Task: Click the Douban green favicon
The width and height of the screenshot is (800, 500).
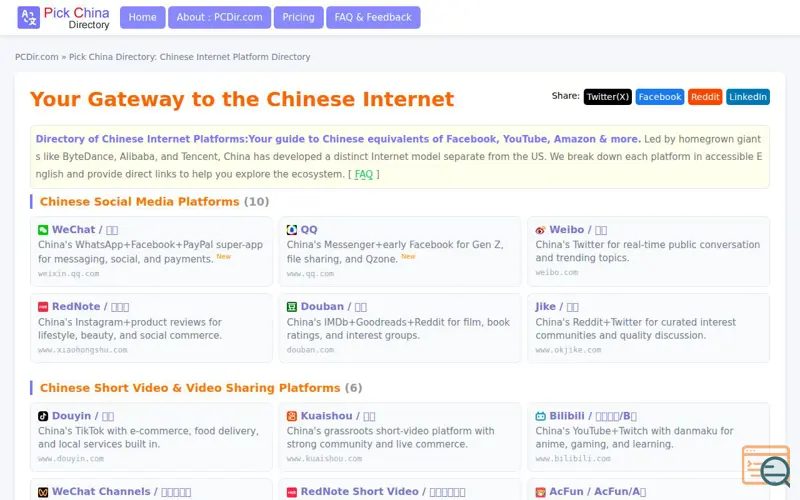Action: coord(291,307)
